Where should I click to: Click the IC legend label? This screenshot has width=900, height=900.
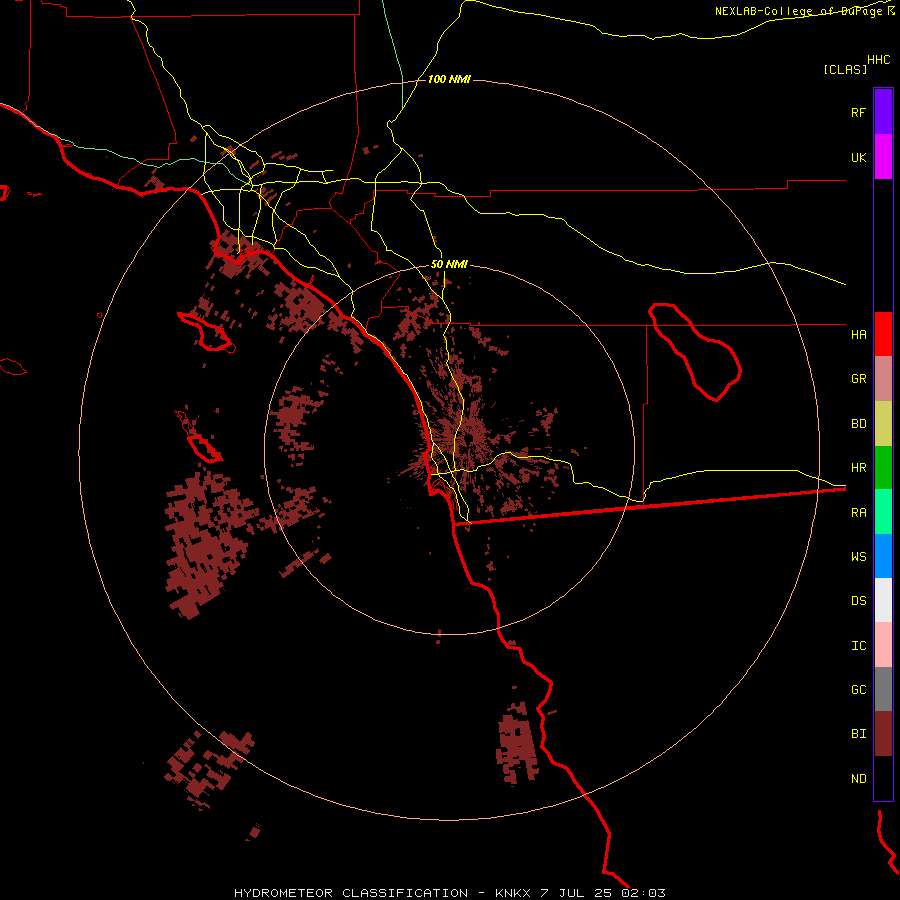(x=858, y=646)
